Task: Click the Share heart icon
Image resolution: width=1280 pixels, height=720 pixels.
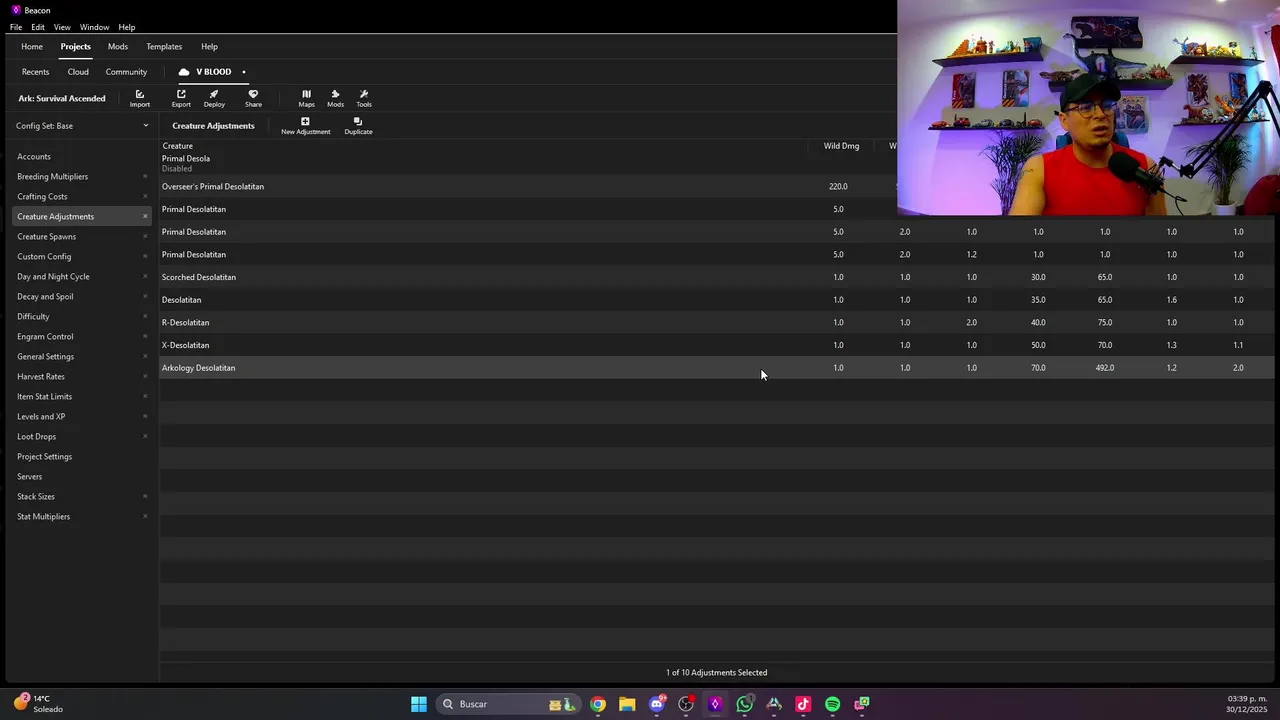Action: click(x=253, y=98)
